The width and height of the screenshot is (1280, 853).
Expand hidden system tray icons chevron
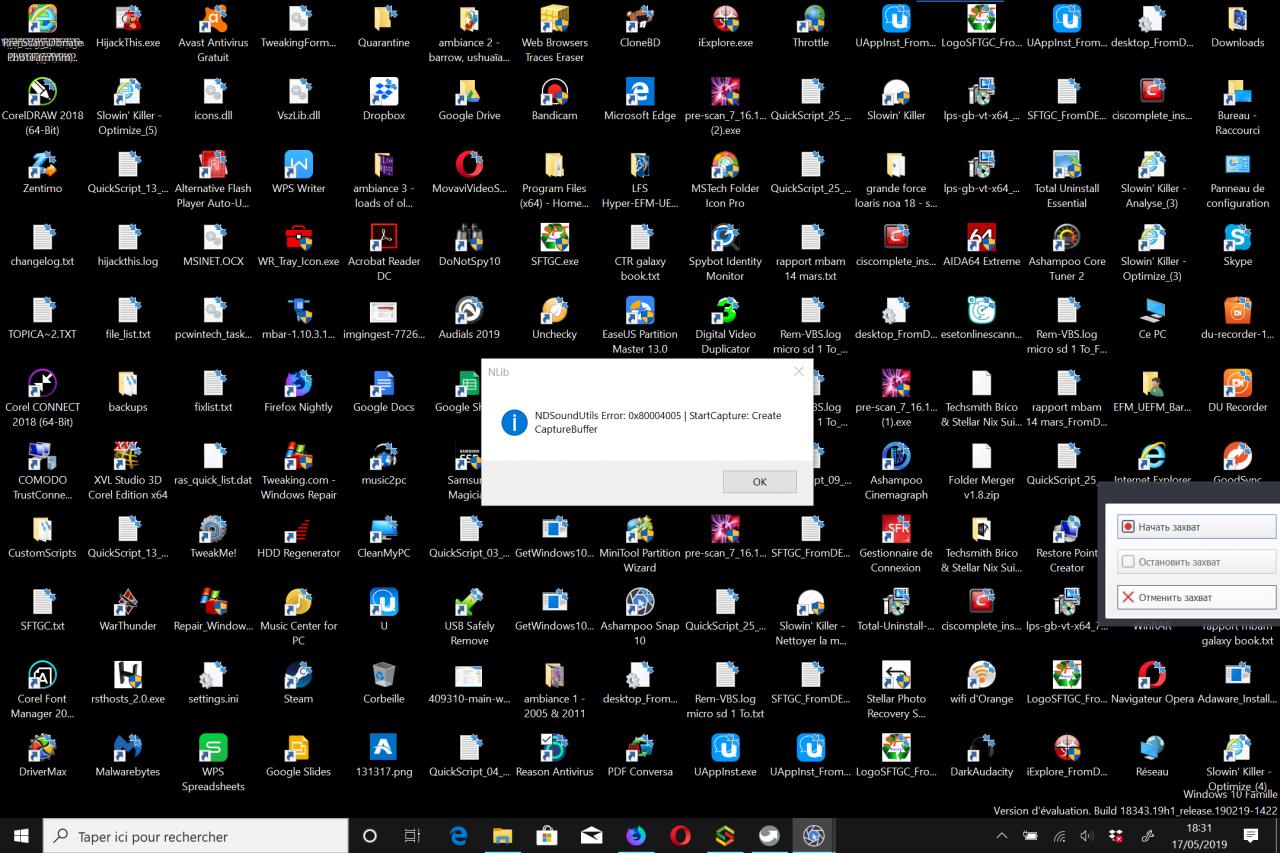1002,836
